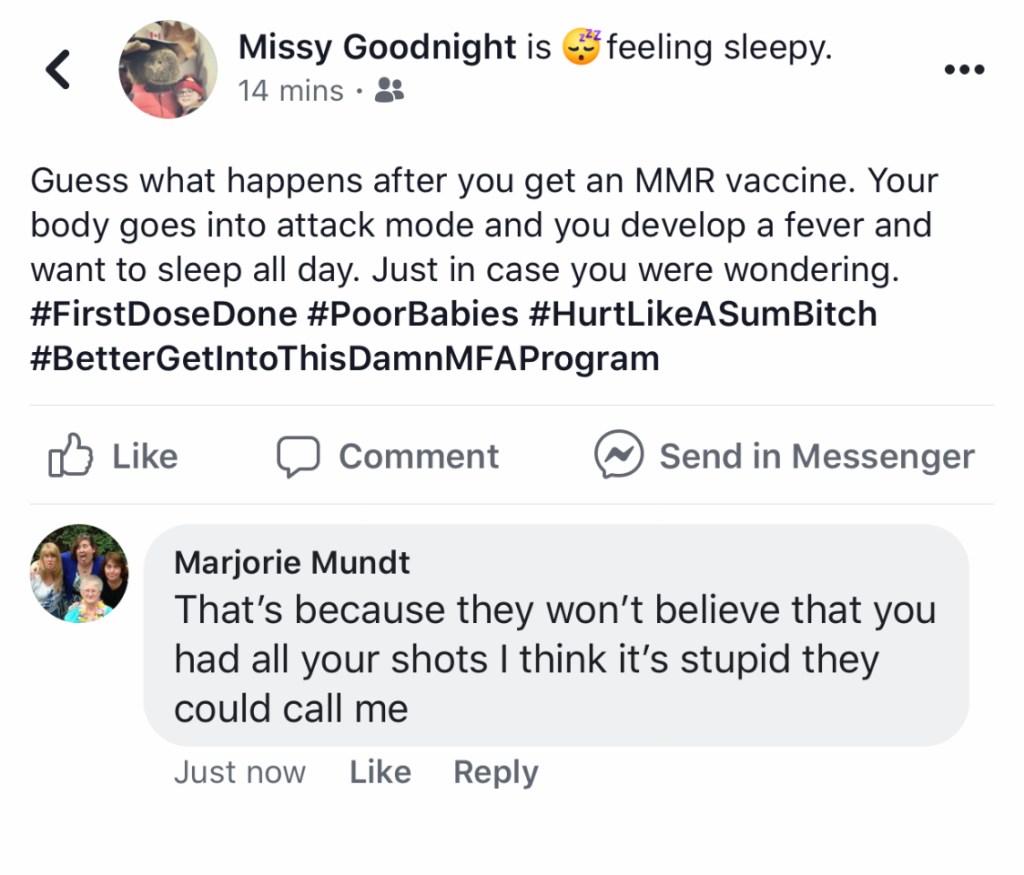Tap the friends audience icon

point(388,92)
